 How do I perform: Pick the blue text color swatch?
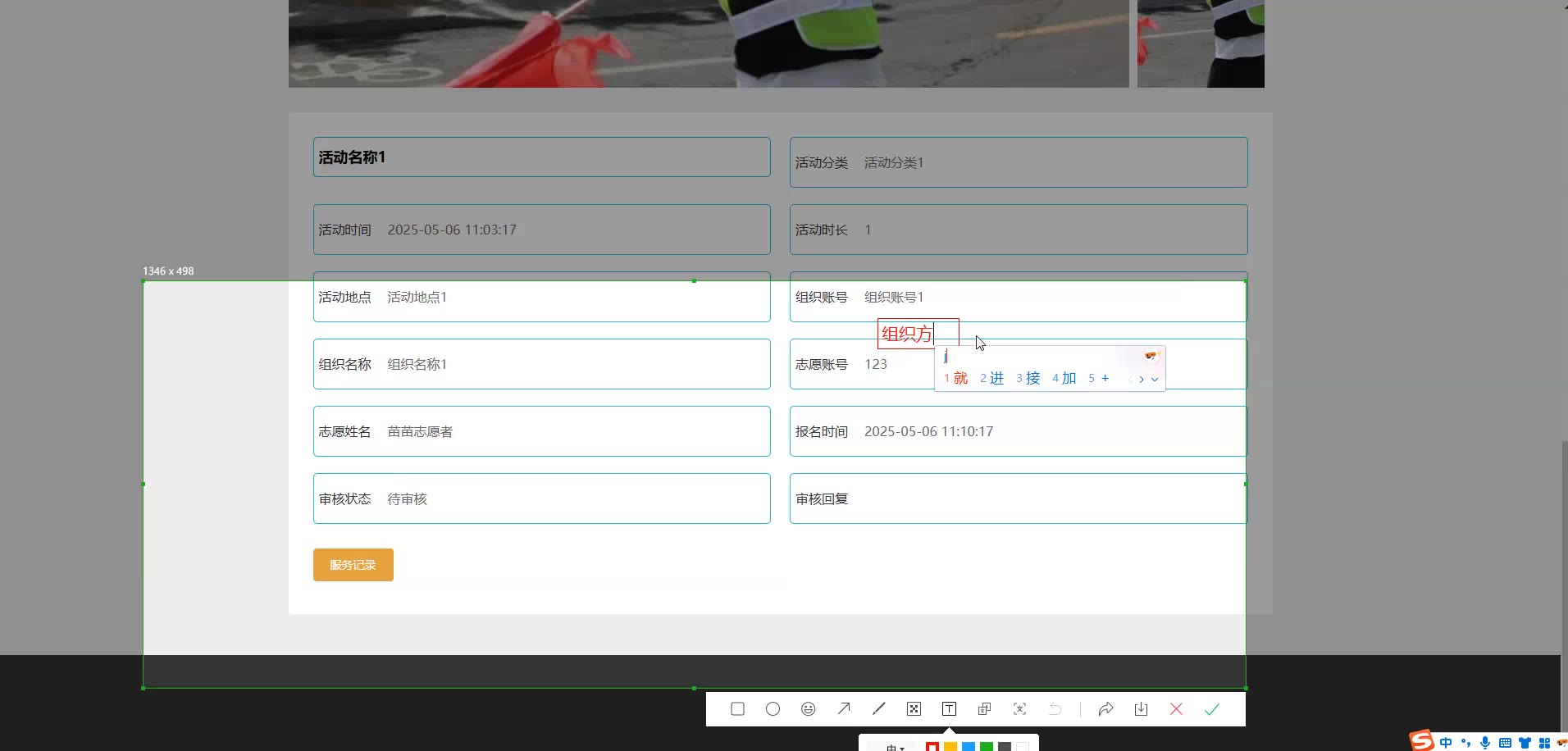969,747
